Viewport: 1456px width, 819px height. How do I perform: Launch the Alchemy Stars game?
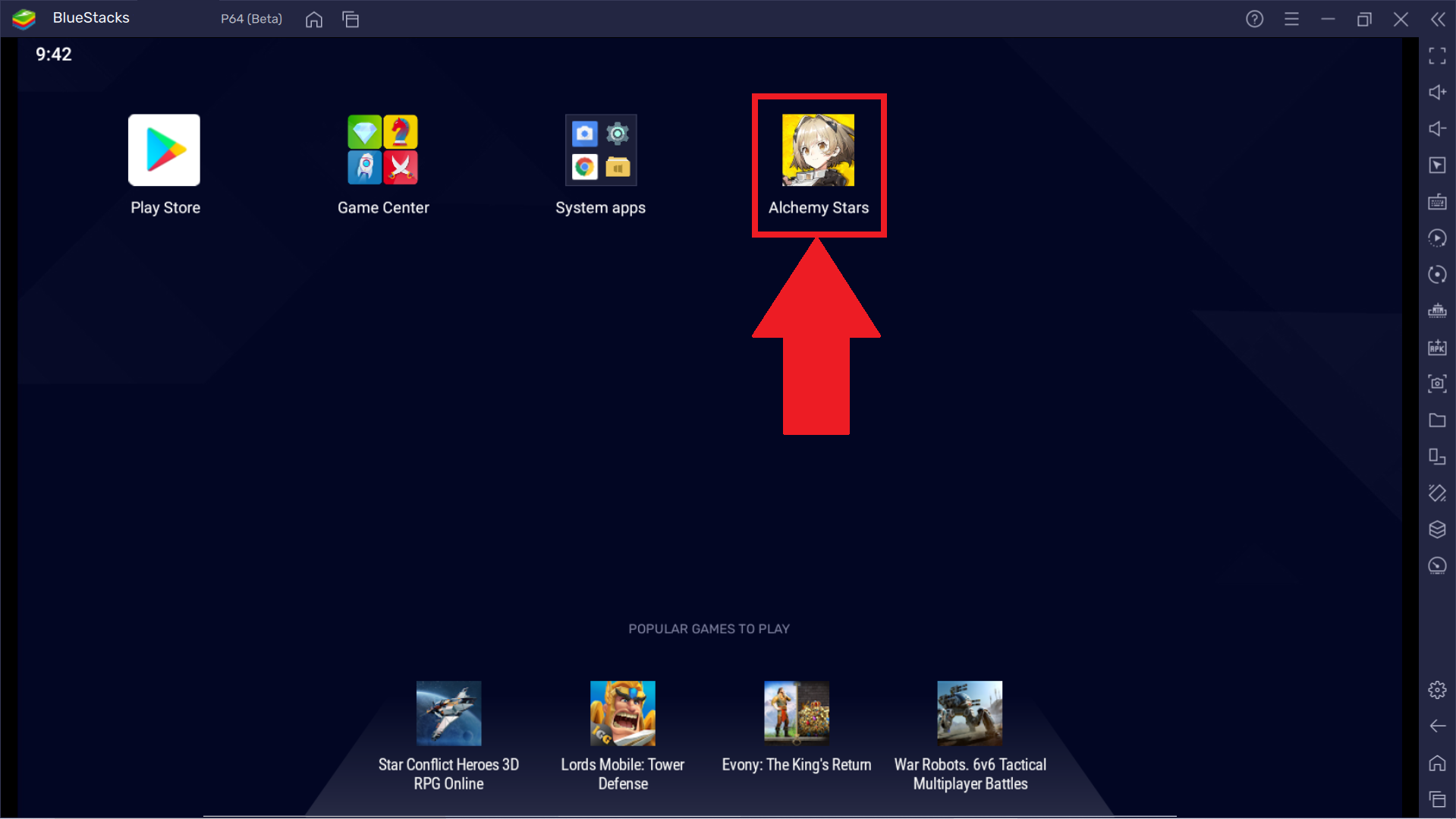[x=818, y=150]
